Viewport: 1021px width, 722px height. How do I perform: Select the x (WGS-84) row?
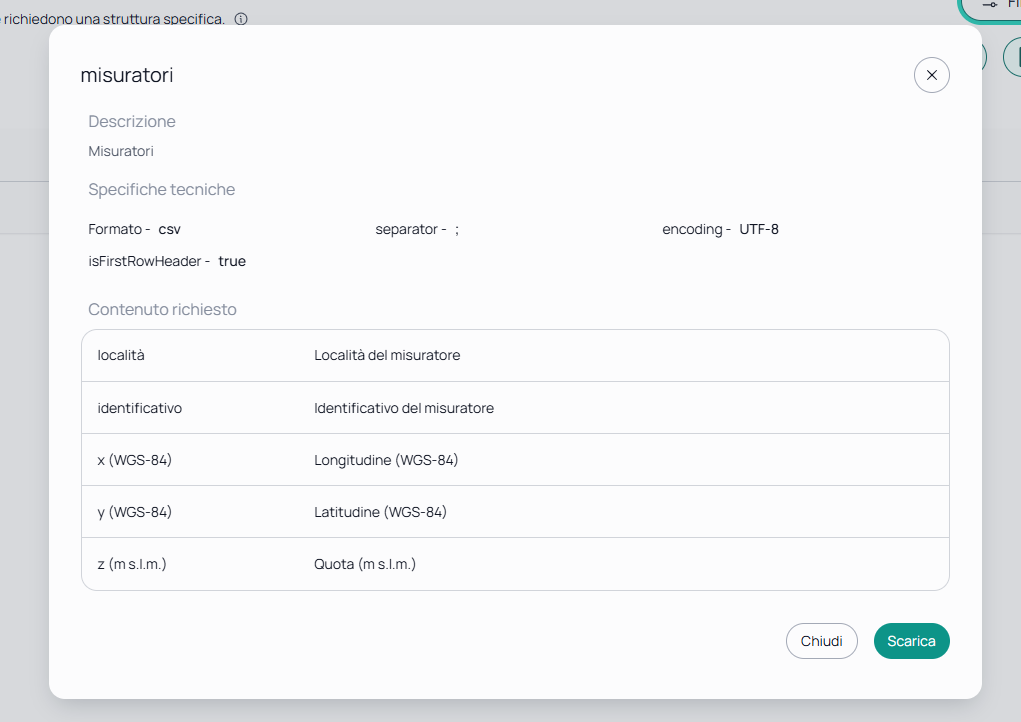[515, 460]
